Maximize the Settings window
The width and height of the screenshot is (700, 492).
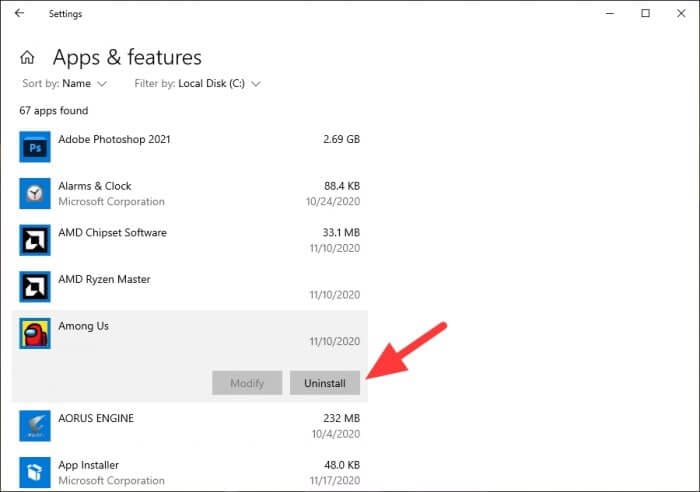pyautogui.click(x=646, y=13)
